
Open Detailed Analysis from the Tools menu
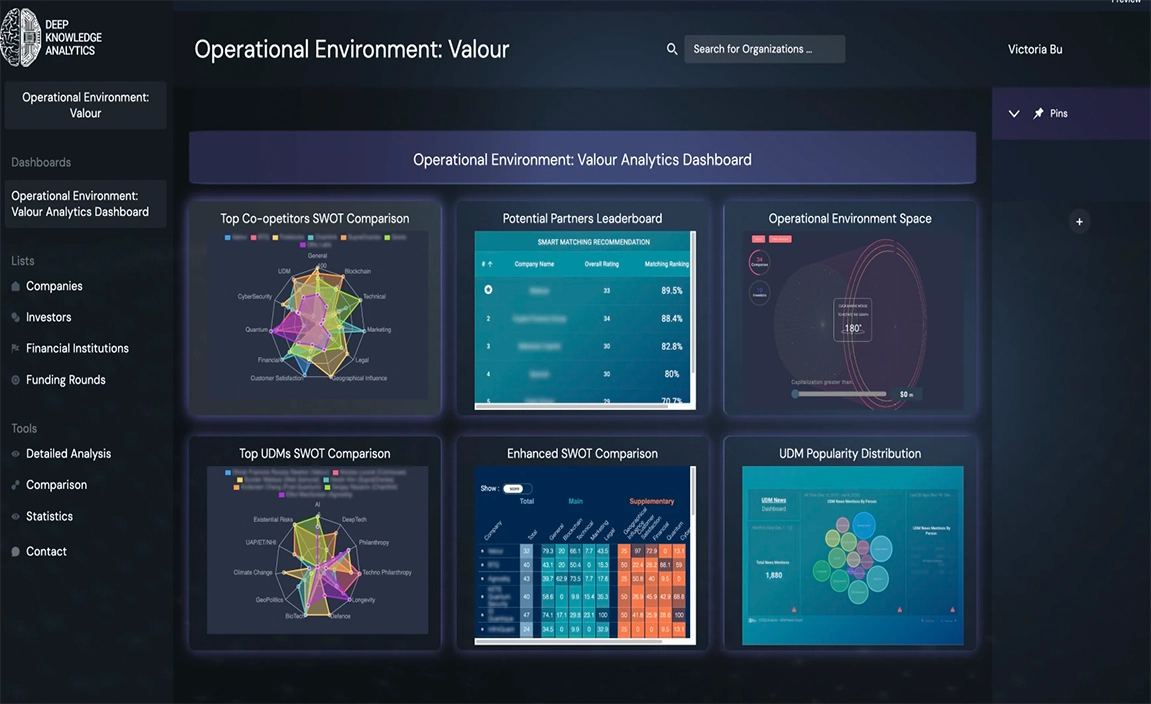[68, 454]
